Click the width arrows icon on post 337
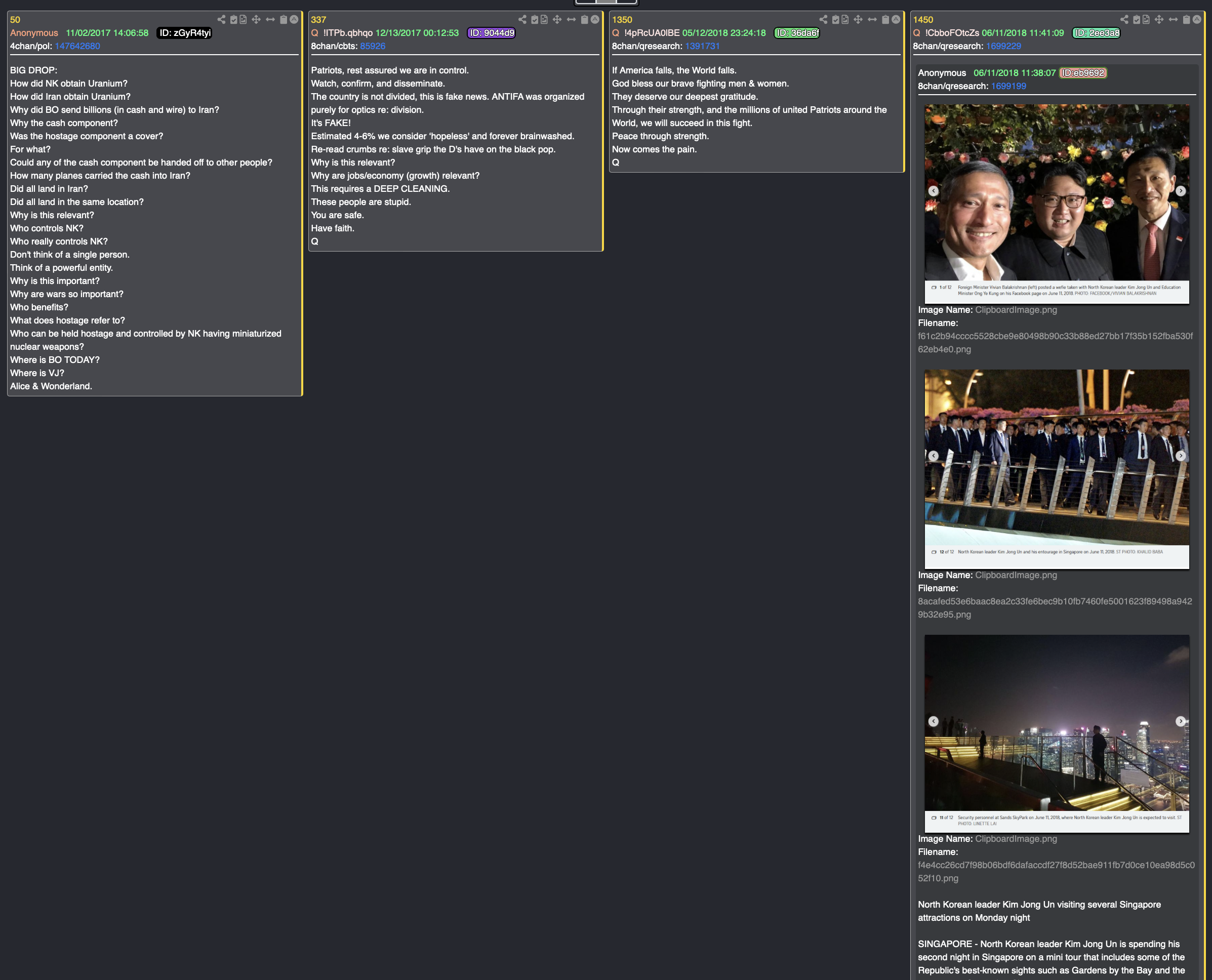The height and width of the screenshot is (980, 1212). pyautogui.click(x=571, y=20)
